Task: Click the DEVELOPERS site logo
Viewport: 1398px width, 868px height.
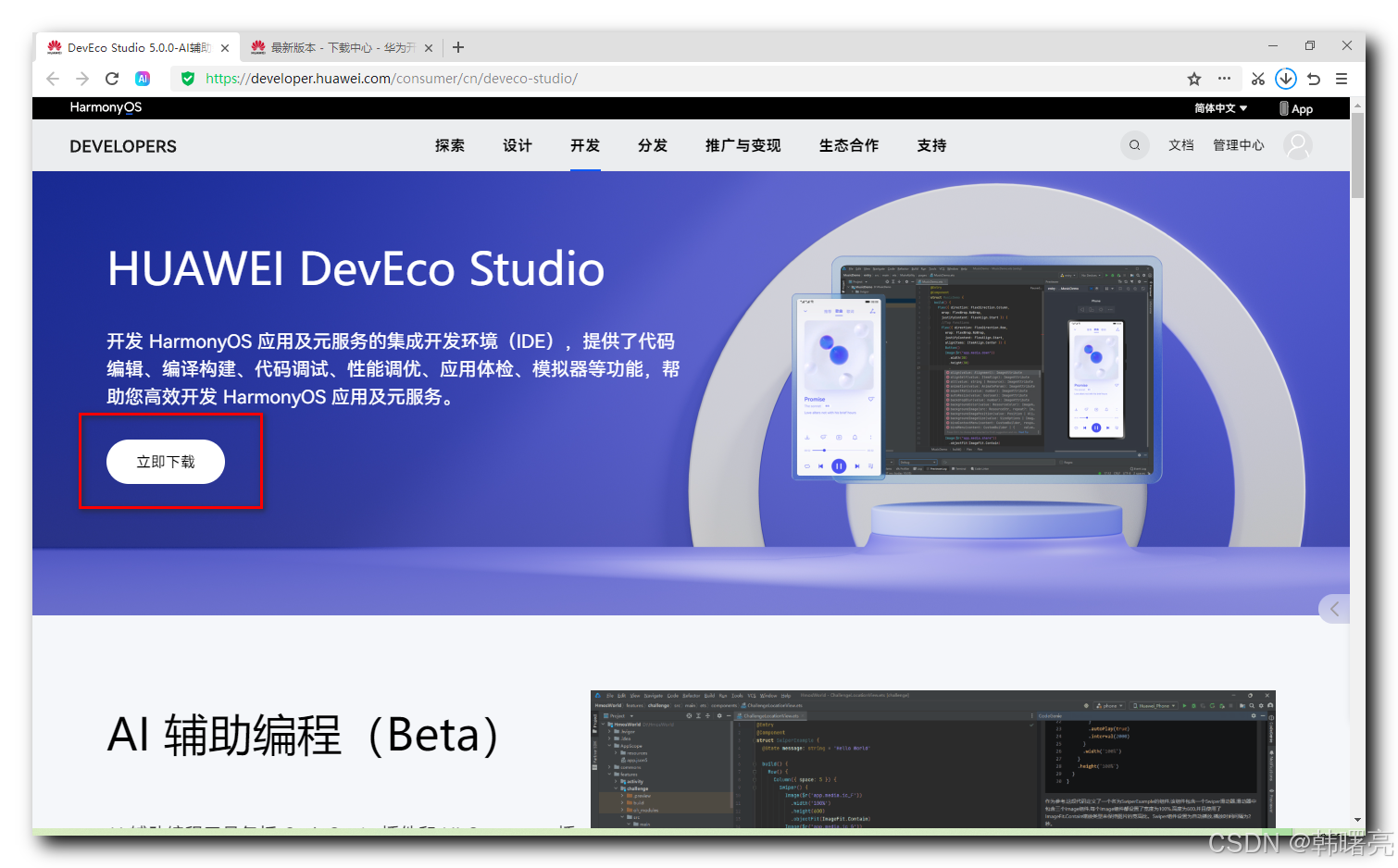Action: click(x=123, y=146)
